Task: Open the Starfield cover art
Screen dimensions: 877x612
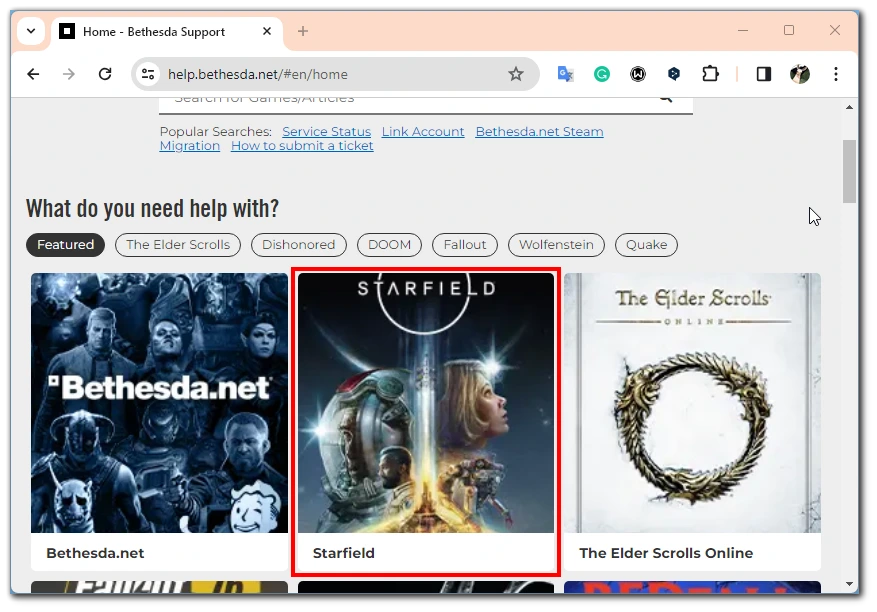Action: coord(426,403)
